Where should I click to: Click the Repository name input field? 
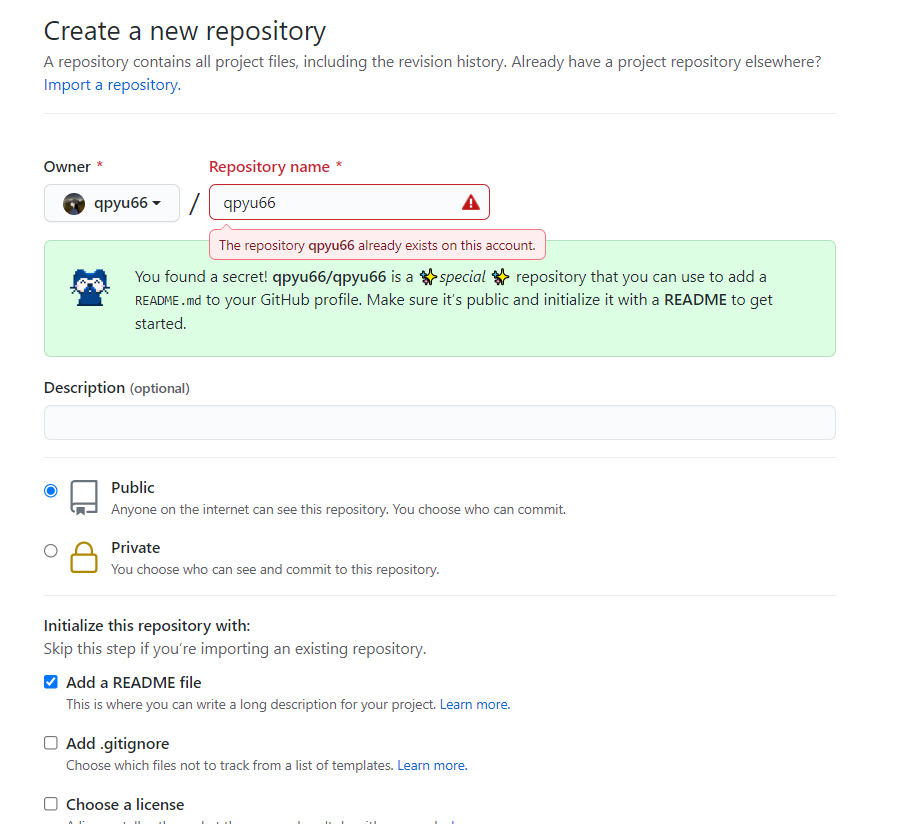(x=349, y=202)
